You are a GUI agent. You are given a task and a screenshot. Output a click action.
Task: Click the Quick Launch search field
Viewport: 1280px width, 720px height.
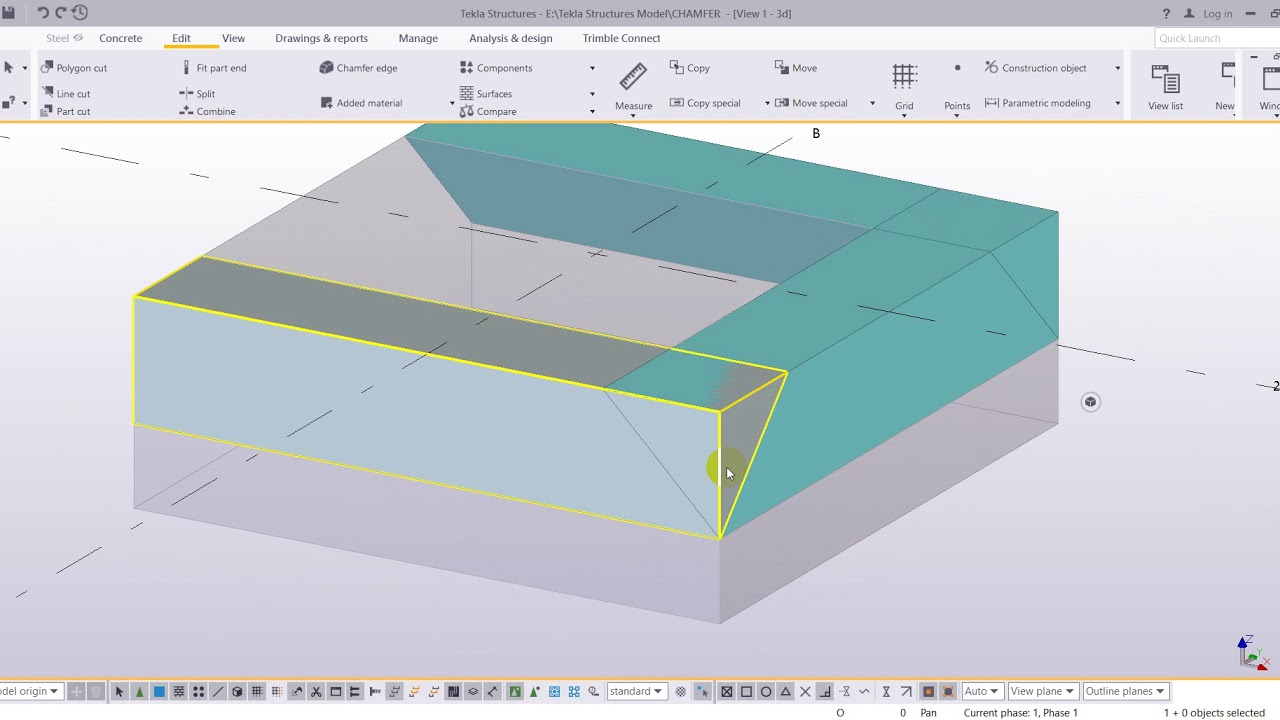click(x=1217, y=38)
